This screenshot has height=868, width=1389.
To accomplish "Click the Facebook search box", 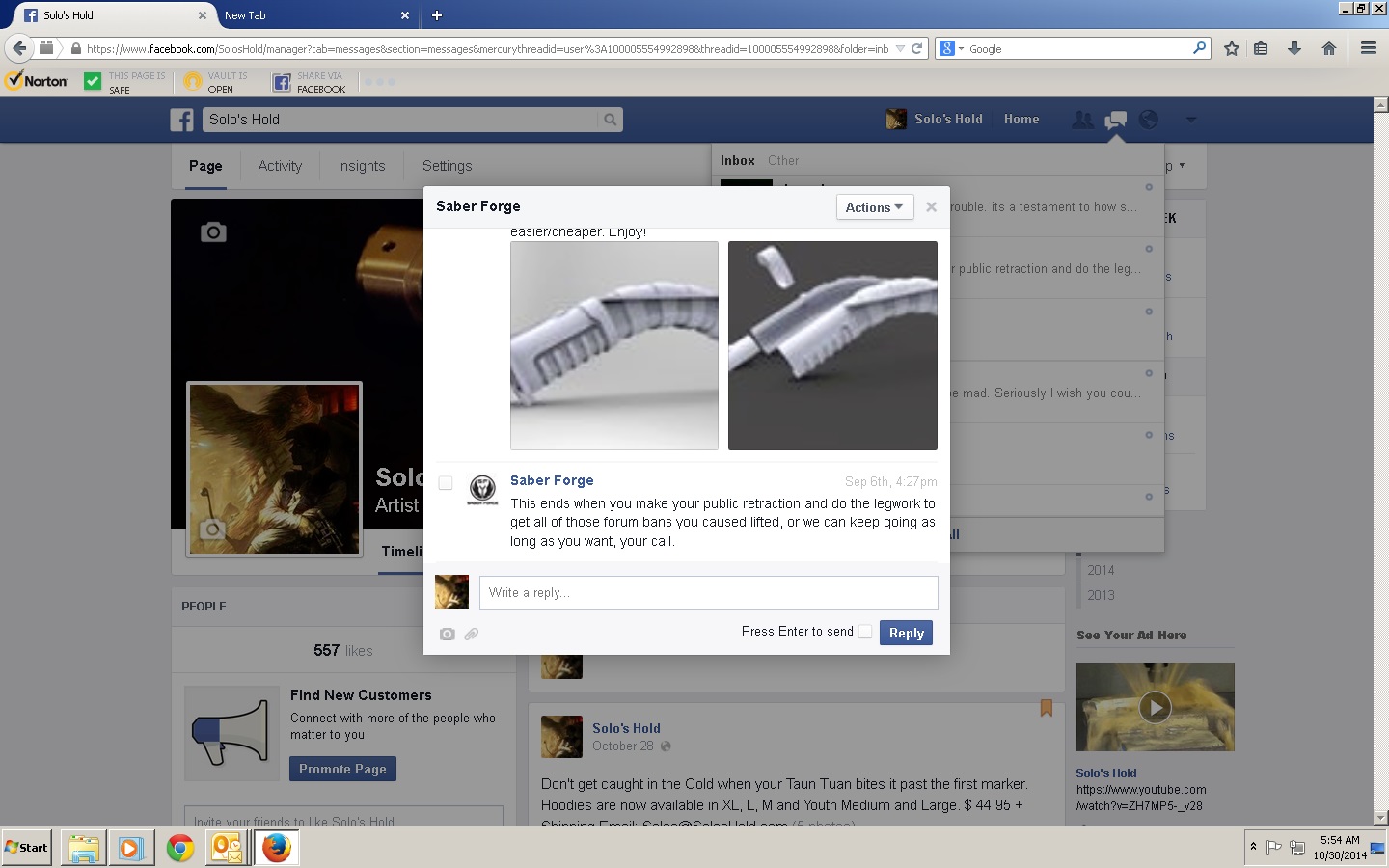I will tap(400, 120).
